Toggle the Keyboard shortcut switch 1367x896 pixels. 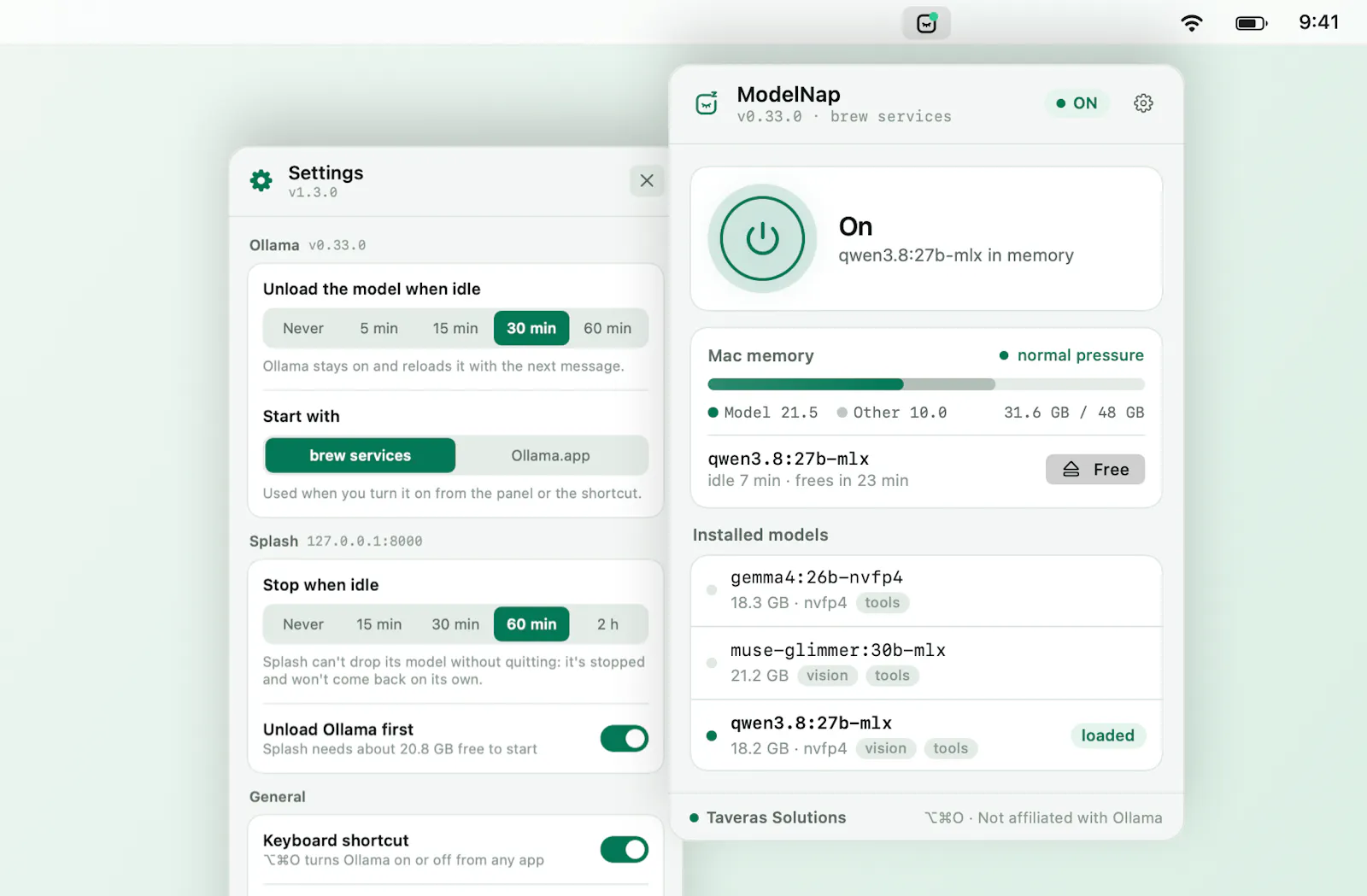click(x=624, y=850)
